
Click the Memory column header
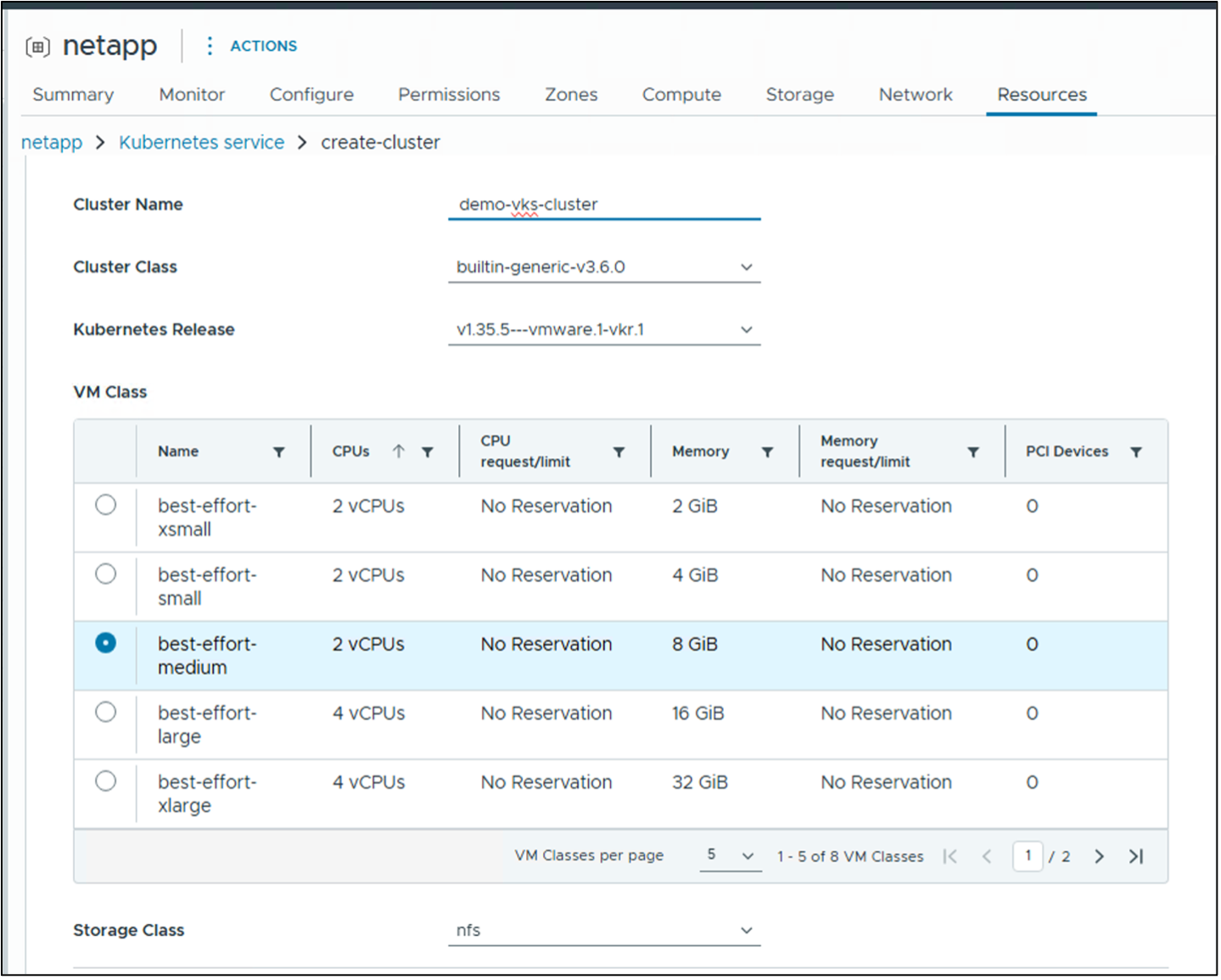[701, 451]
